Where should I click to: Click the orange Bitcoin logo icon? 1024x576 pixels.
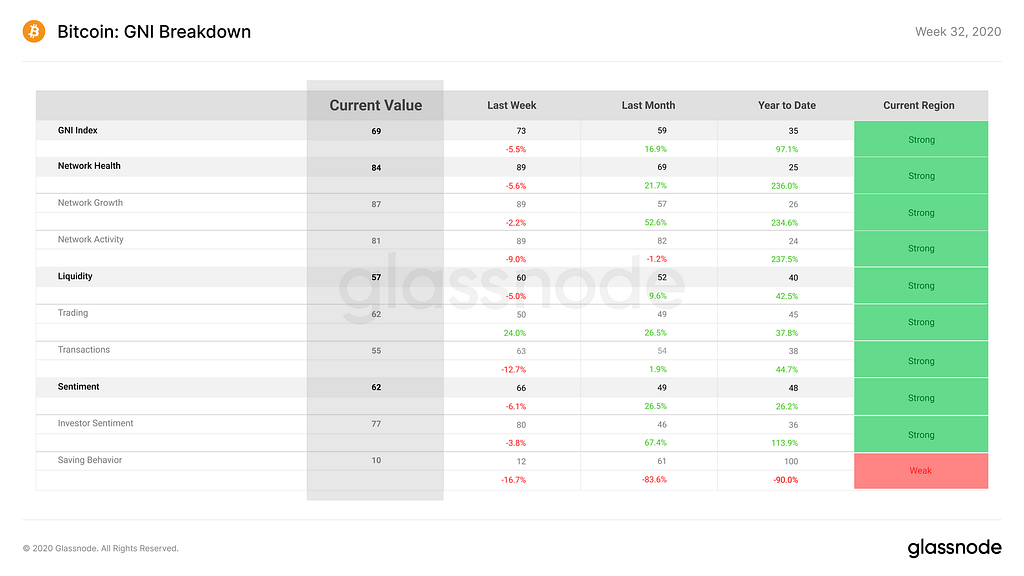click(34, 32)
